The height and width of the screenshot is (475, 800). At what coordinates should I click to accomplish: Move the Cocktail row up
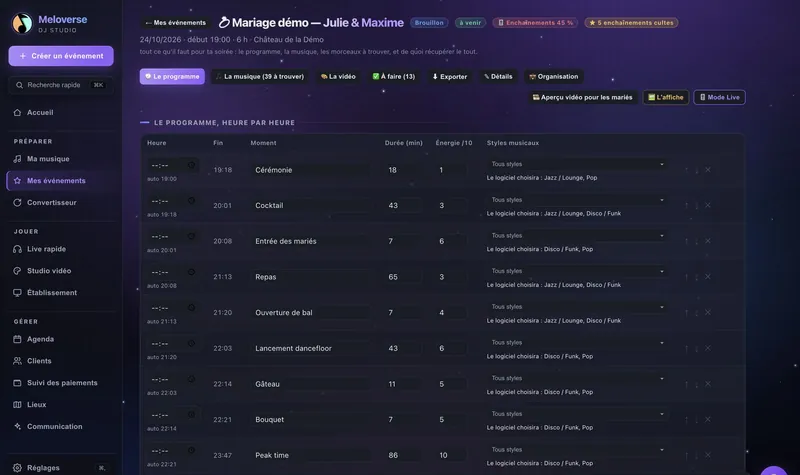(686, 205)
